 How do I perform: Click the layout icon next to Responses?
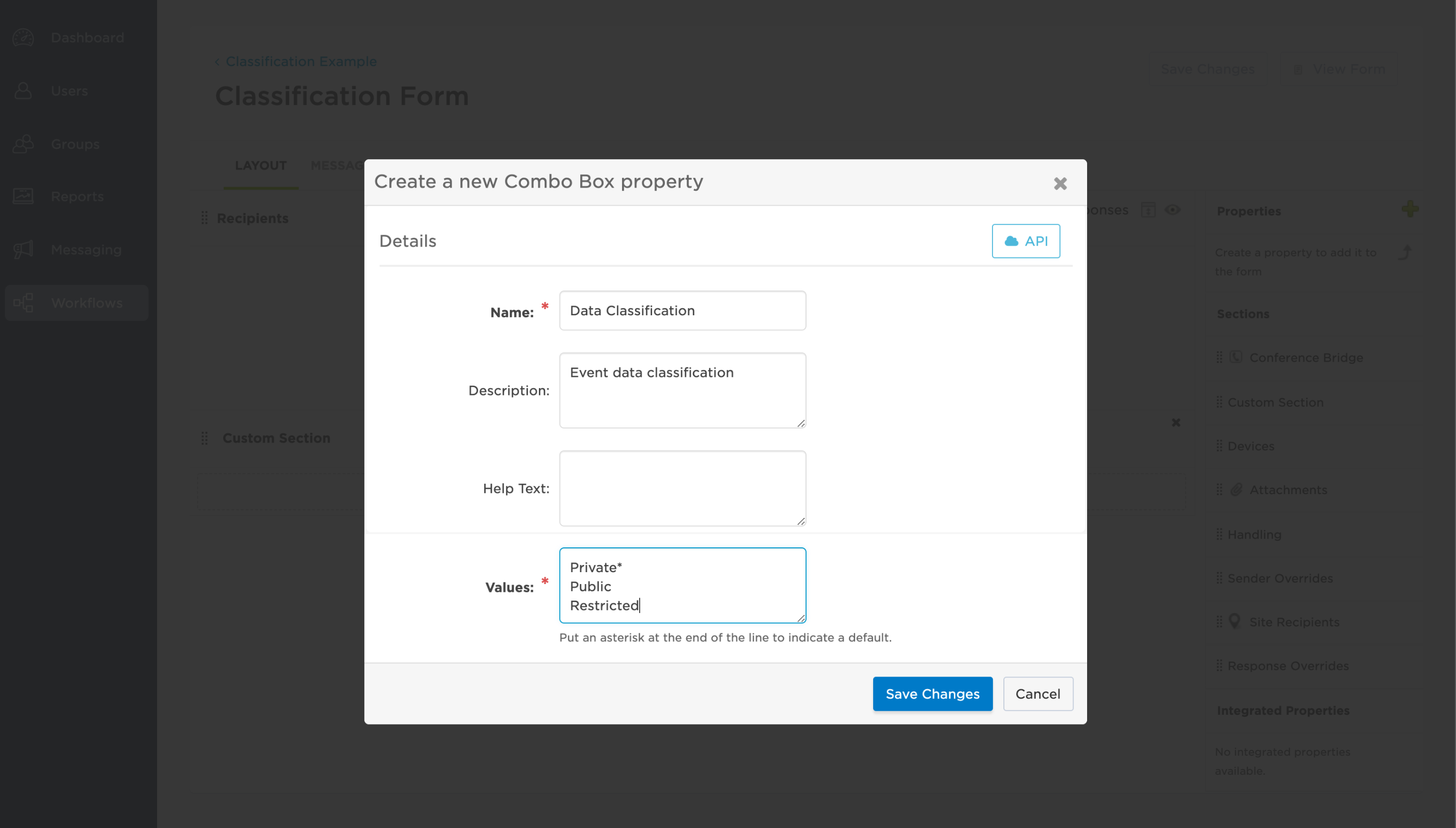[x=1148, y=210]
